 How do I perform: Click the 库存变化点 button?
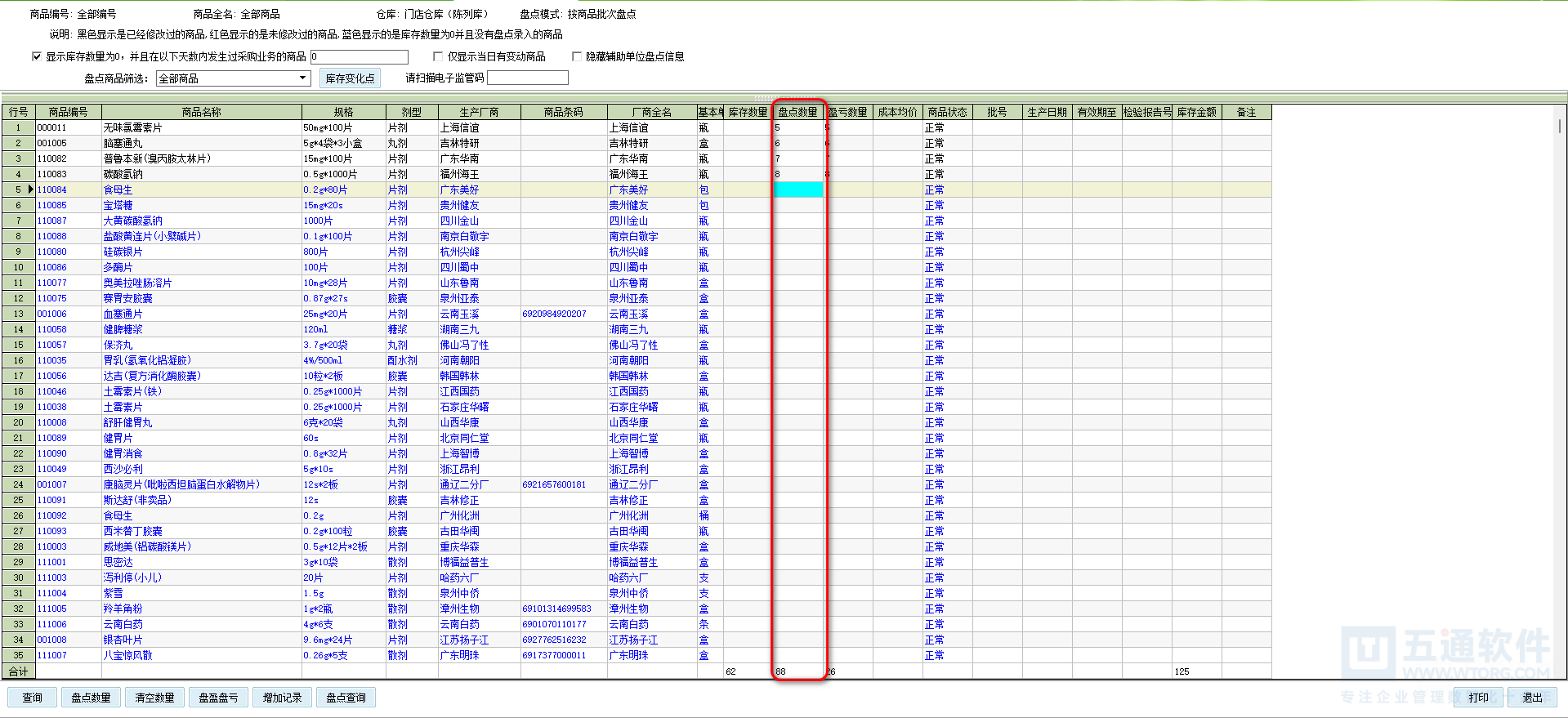(x=350, y=78)
